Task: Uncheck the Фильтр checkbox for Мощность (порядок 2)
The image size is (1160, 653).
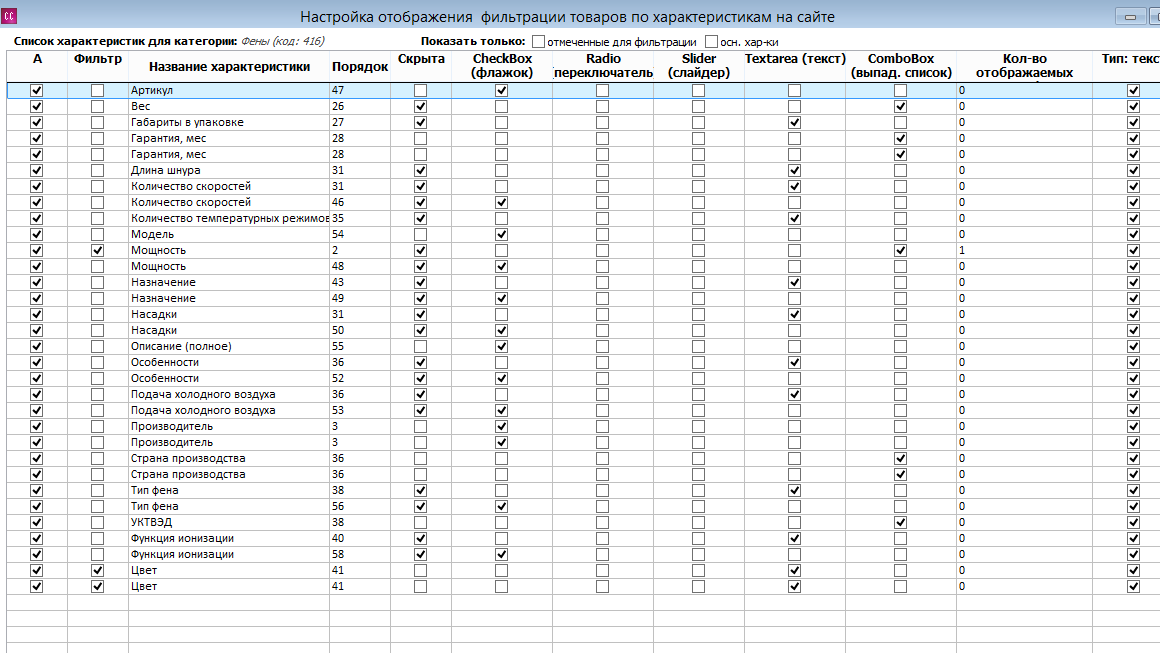Action: 98,251
